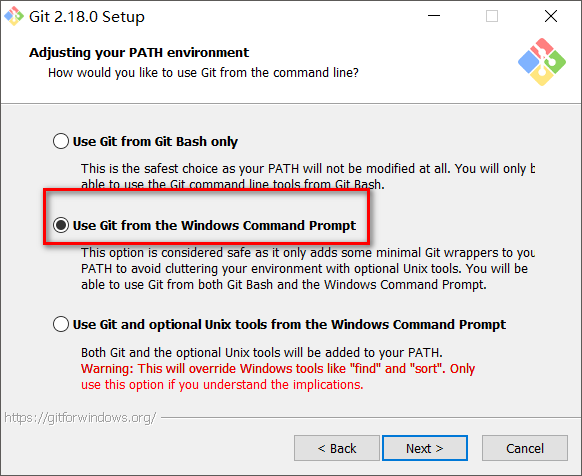Viewport: 582px width, 476px height.
Task: Continue with the 'Next >' button
Action: (x=425, y=448)
